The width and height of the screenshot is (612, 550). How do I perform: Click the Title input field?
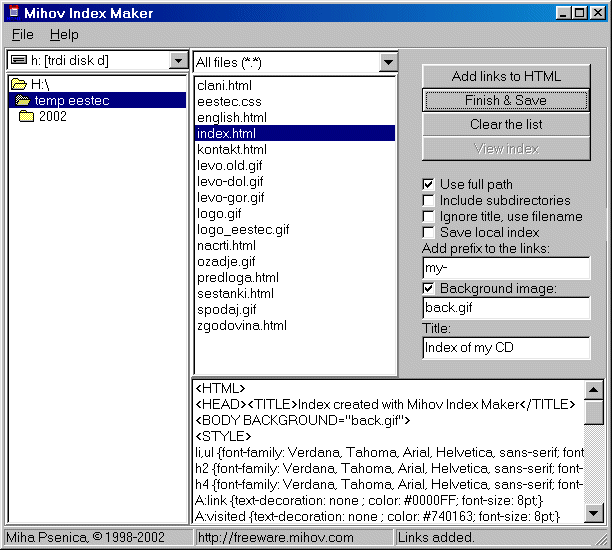(506, 348)
